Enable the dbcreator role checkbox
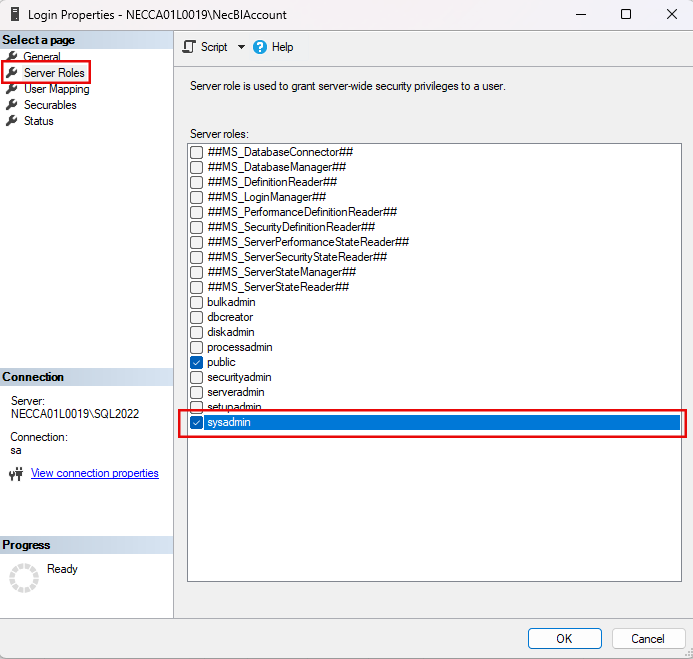Screen dimensions: 693x659 click(x=197, y=317)
